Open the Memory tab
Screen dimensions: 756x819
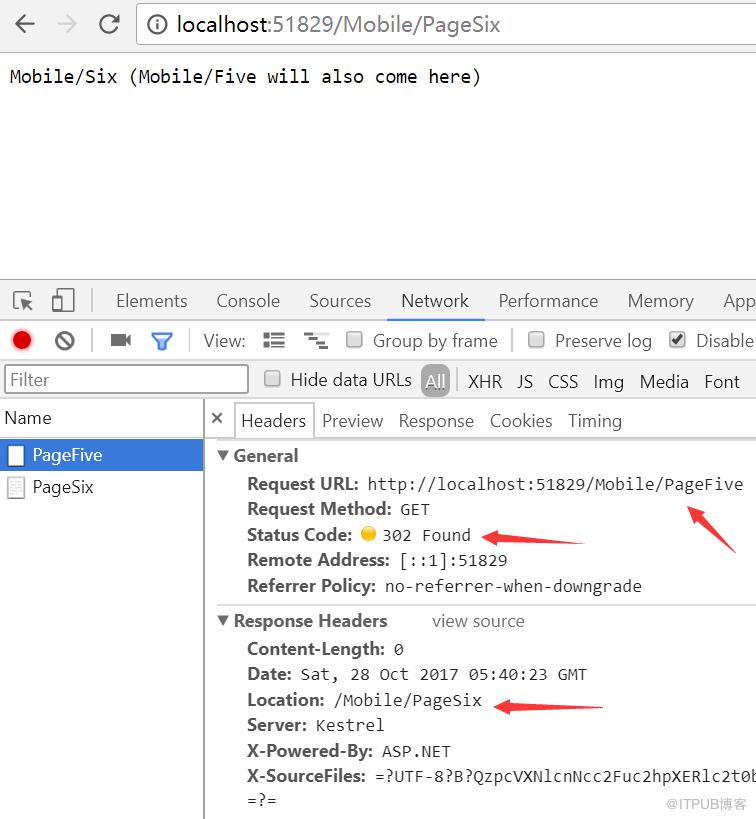click(660, 301)
